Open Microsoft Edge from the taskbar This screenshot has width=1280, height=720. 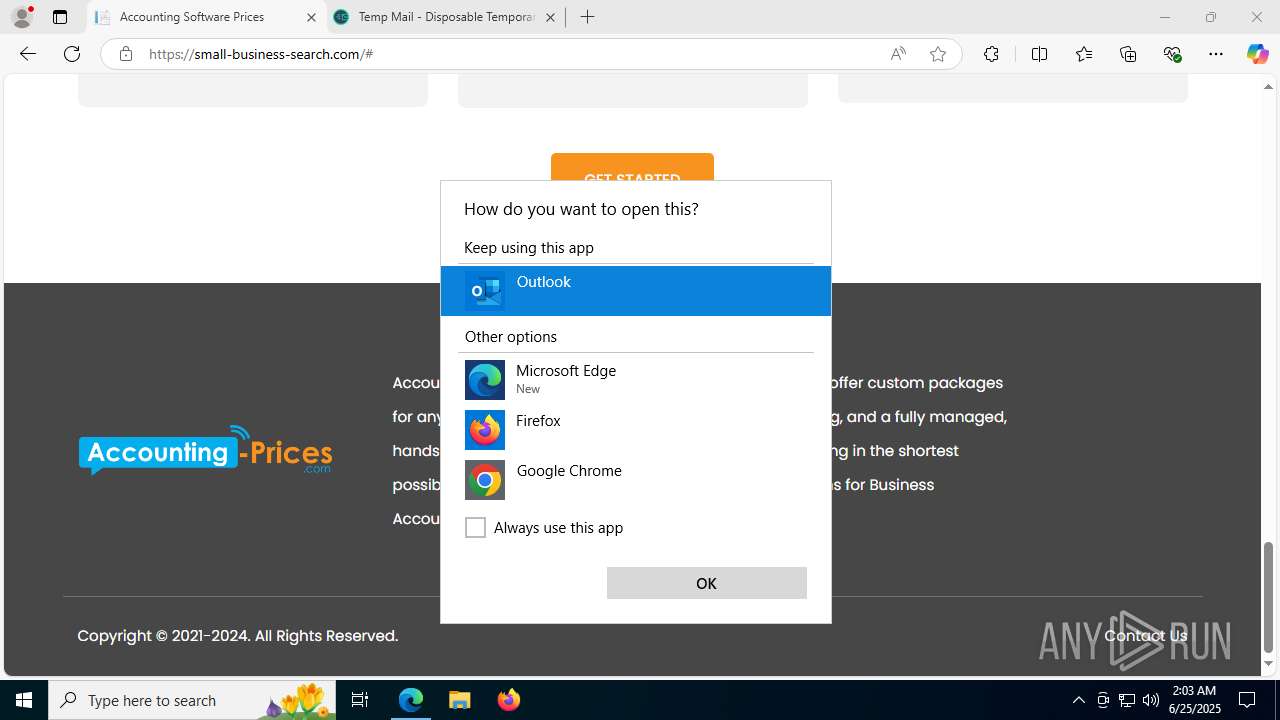tap(411, 700)
